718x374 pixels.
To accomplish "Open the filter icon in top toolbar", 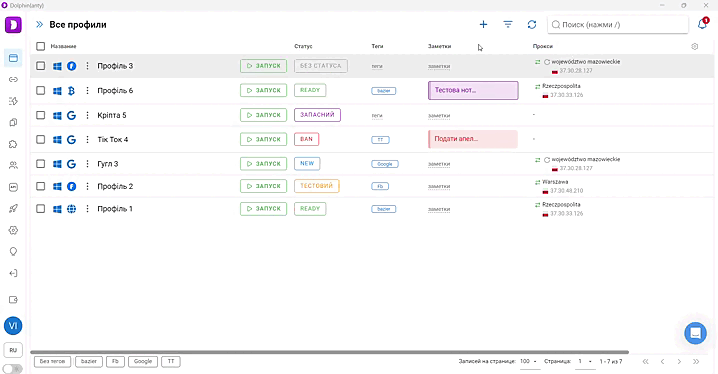I will click(508, 24).
